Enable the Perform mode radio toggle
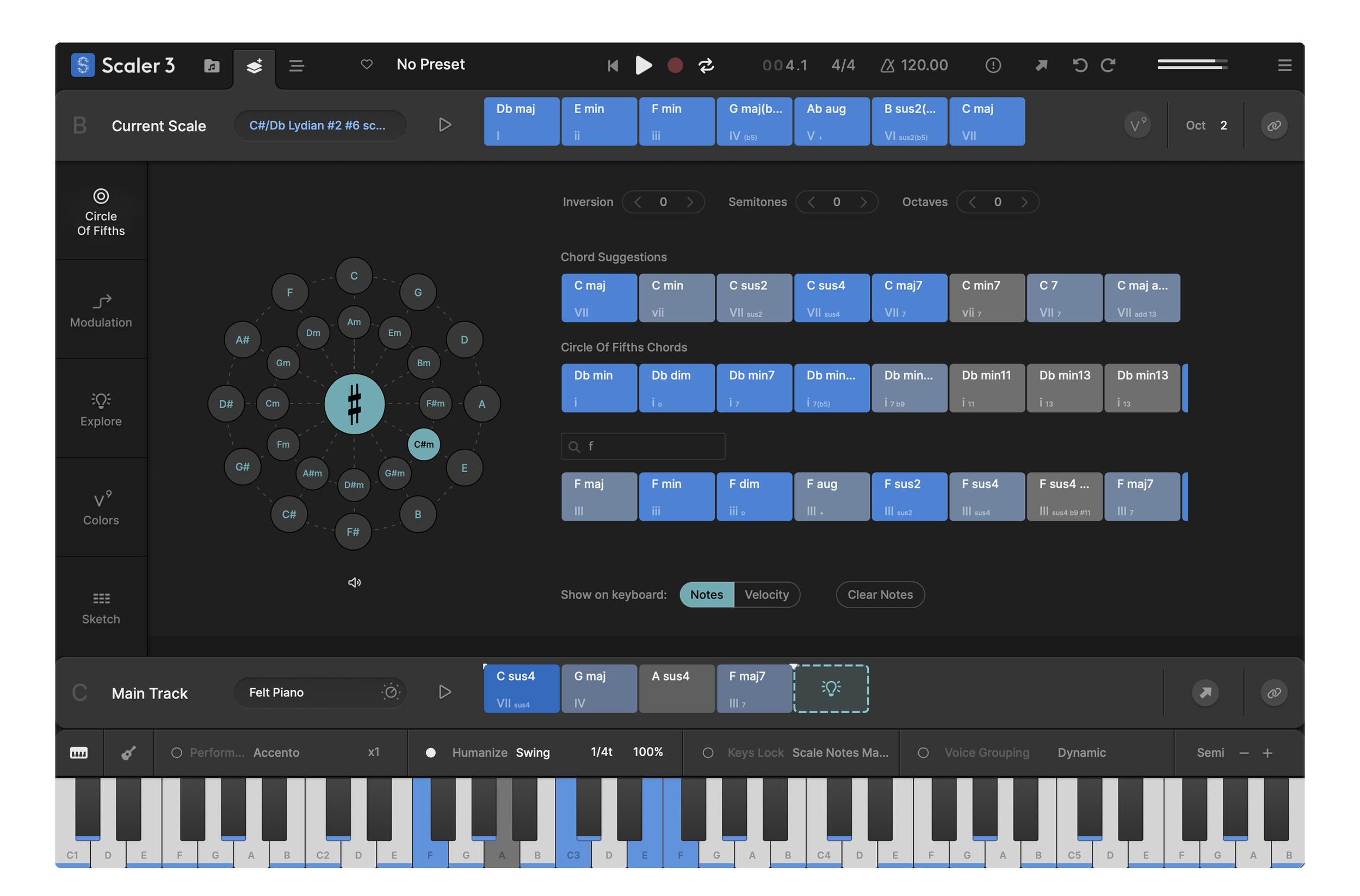The image size is (1360, 896). click(177, 752)
